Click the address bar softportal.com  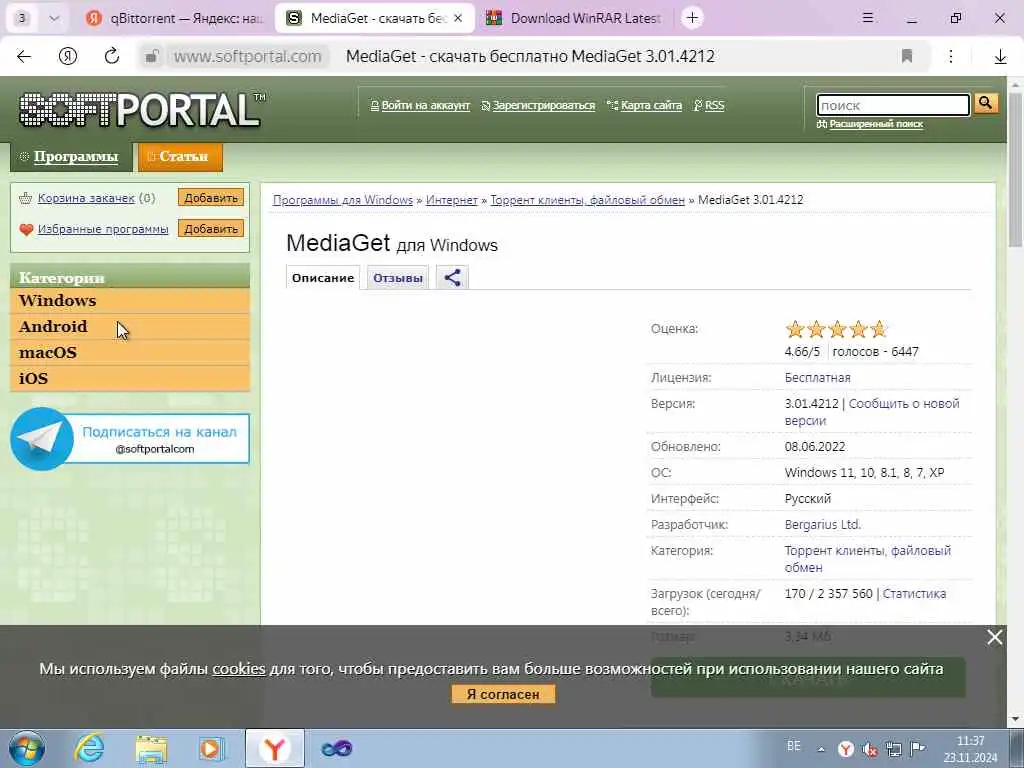tap(247, 57)
